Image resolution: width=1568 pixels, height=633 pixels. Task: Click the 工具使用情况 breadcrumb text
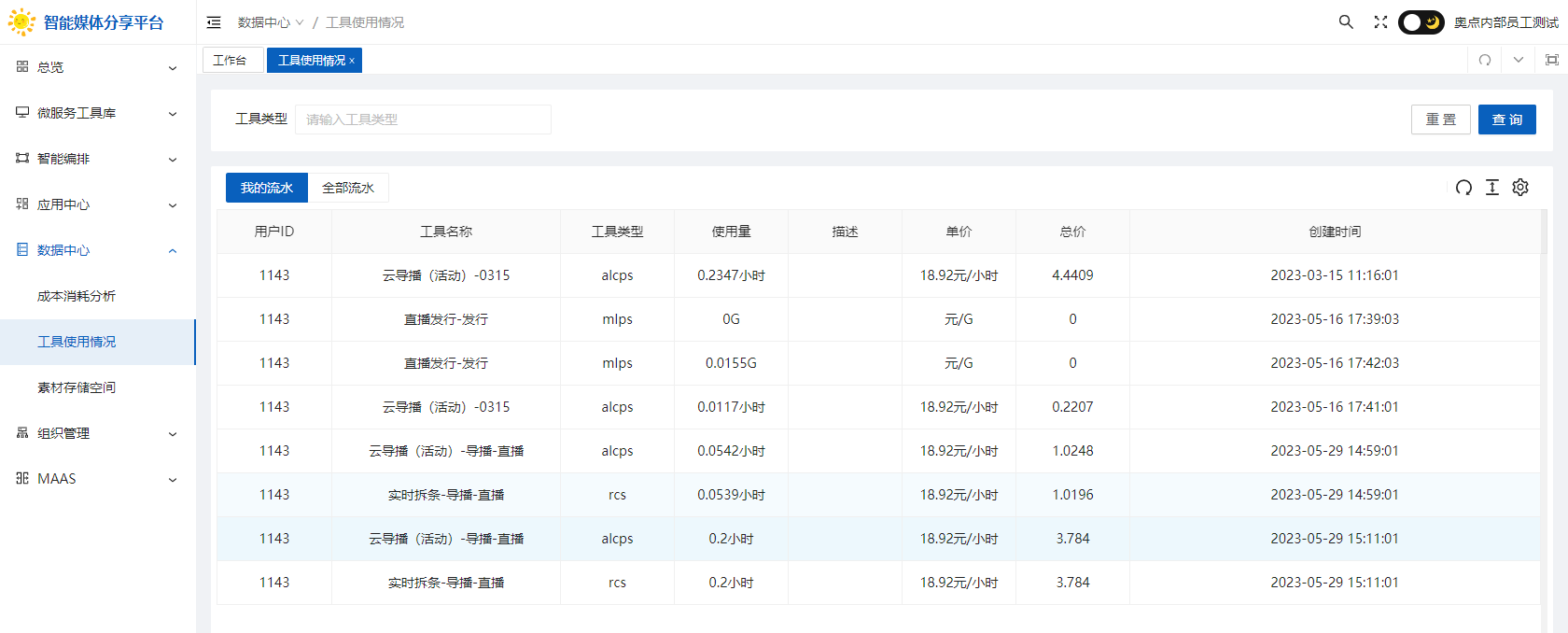pyautogui.click(x=365, y=22)
